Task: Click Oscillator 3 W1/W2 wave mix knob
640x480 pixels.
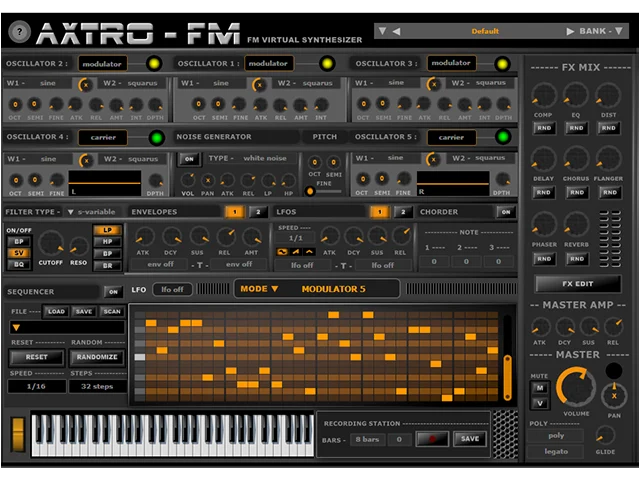Action: point(433,84)
